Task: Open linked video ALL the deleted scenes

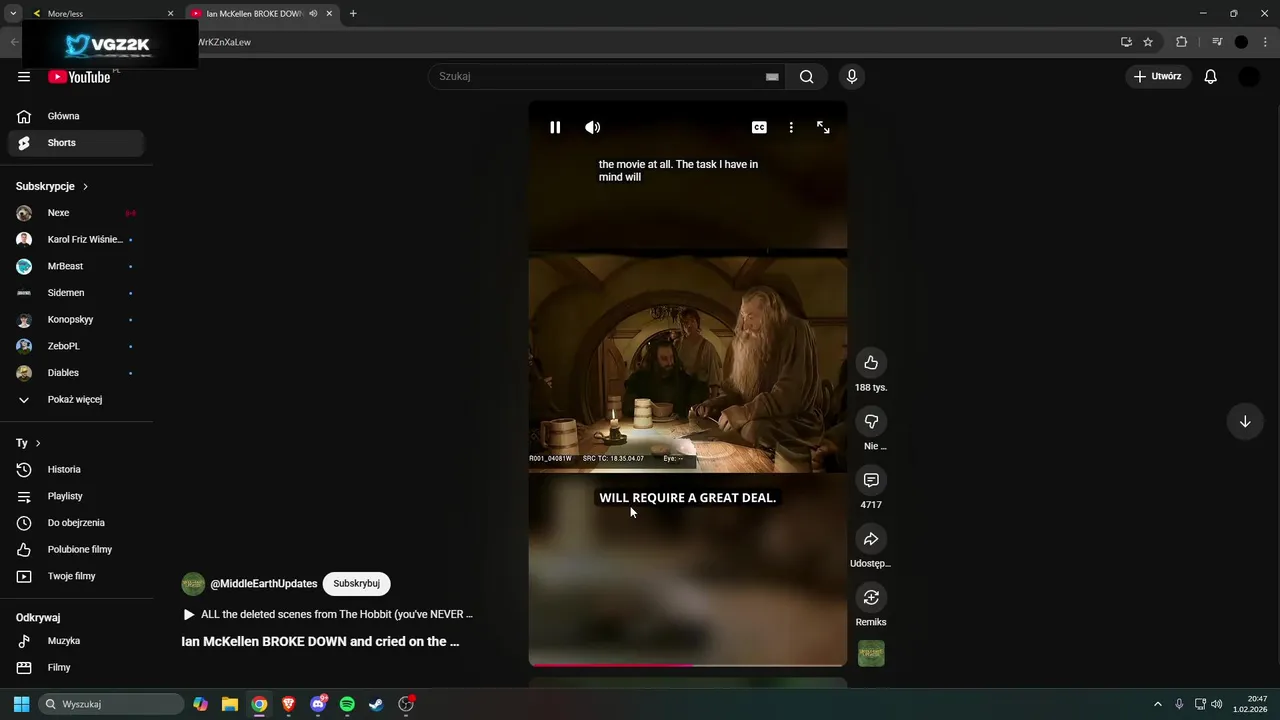Action: (x=328, y=615)
